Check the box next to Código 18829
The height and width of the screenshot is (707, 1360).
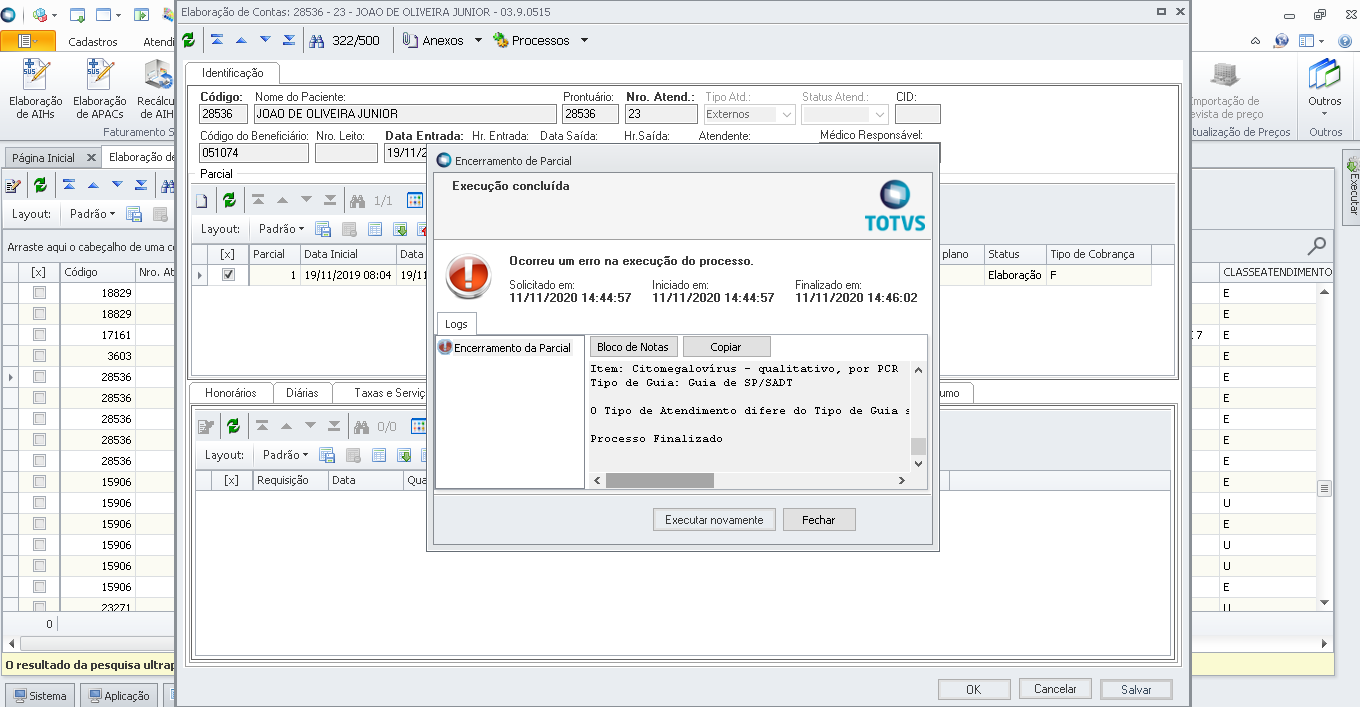37,292
